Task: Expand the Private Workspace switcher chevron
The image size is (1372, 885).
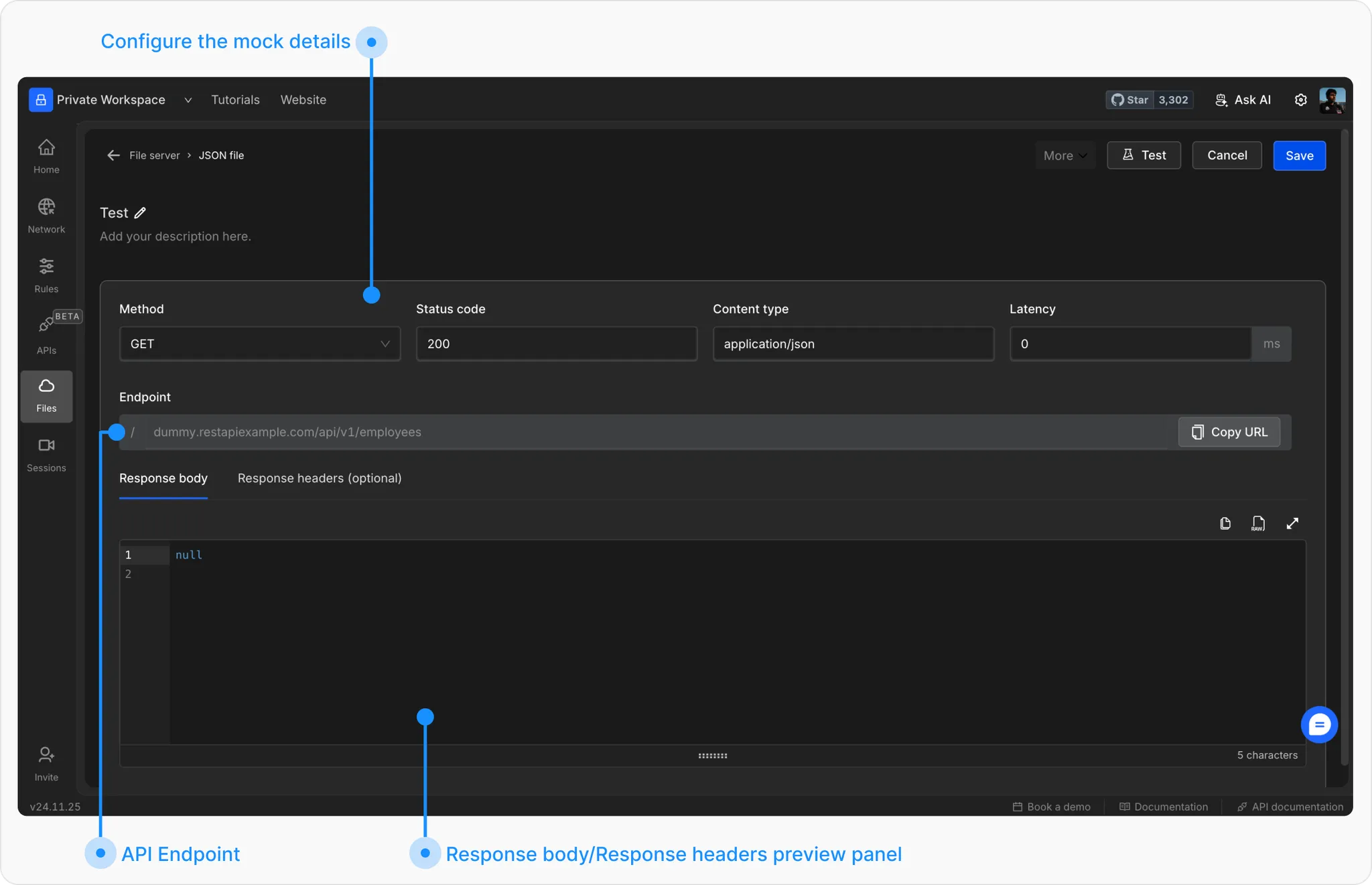Action: tap(188, 100)
